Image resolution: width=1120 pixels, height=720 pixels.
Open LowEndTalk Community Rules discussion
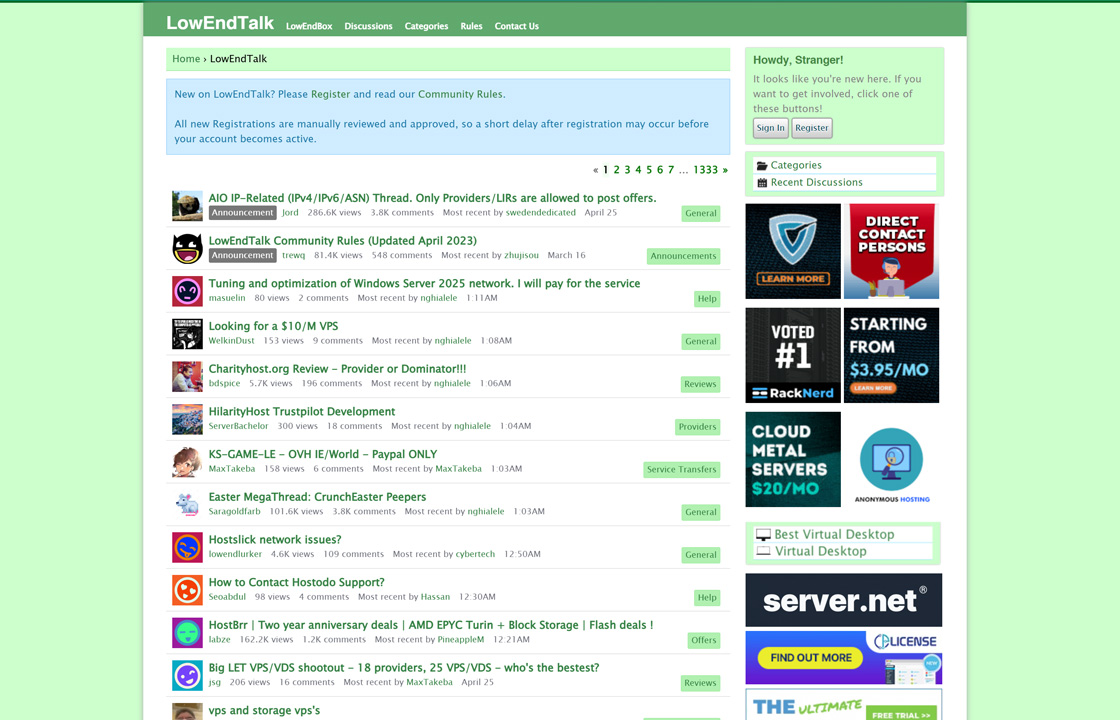(343, 241)
